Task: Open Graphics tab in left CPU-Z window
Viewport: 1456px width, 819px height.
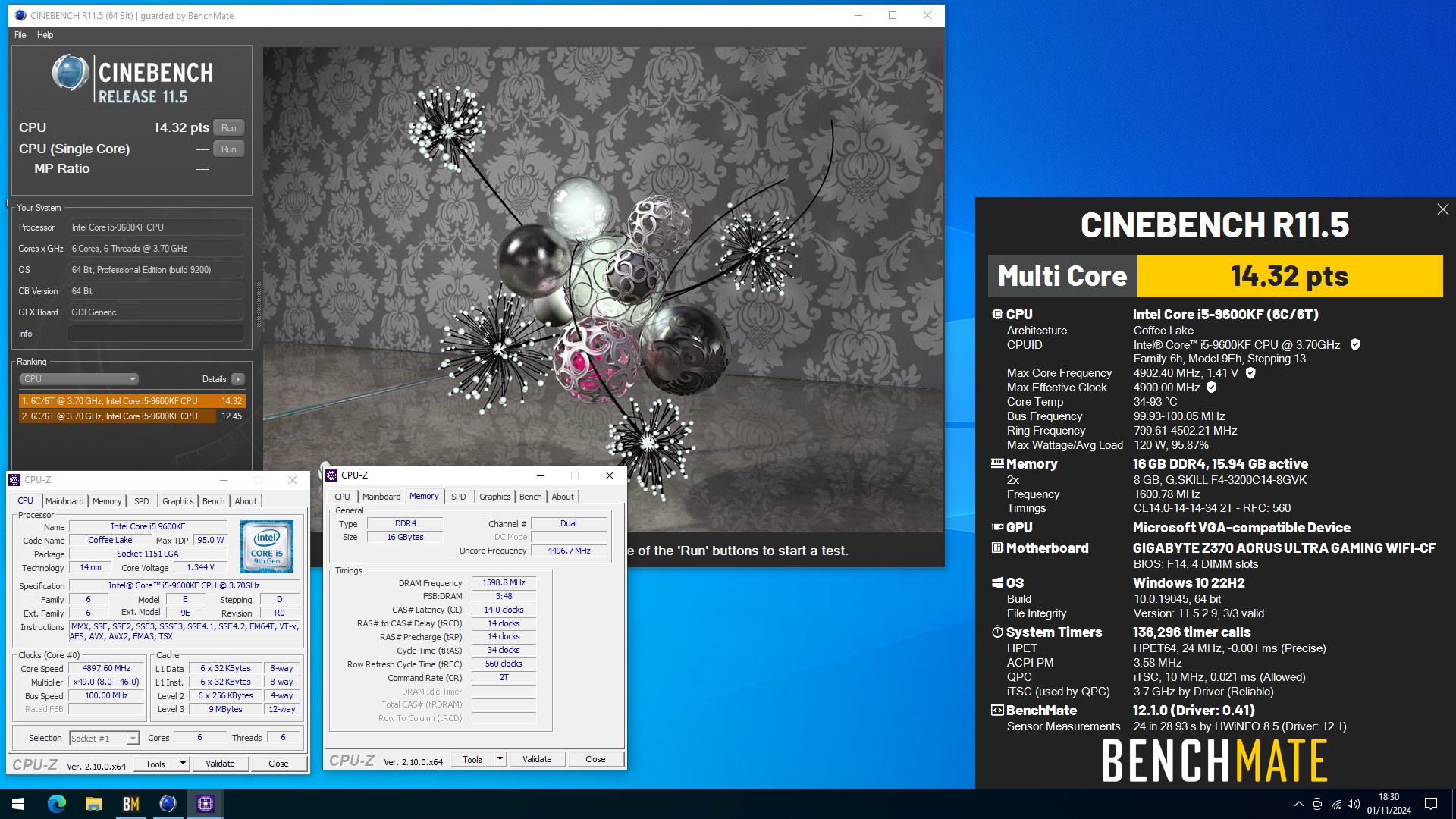Action: point(178,501)
